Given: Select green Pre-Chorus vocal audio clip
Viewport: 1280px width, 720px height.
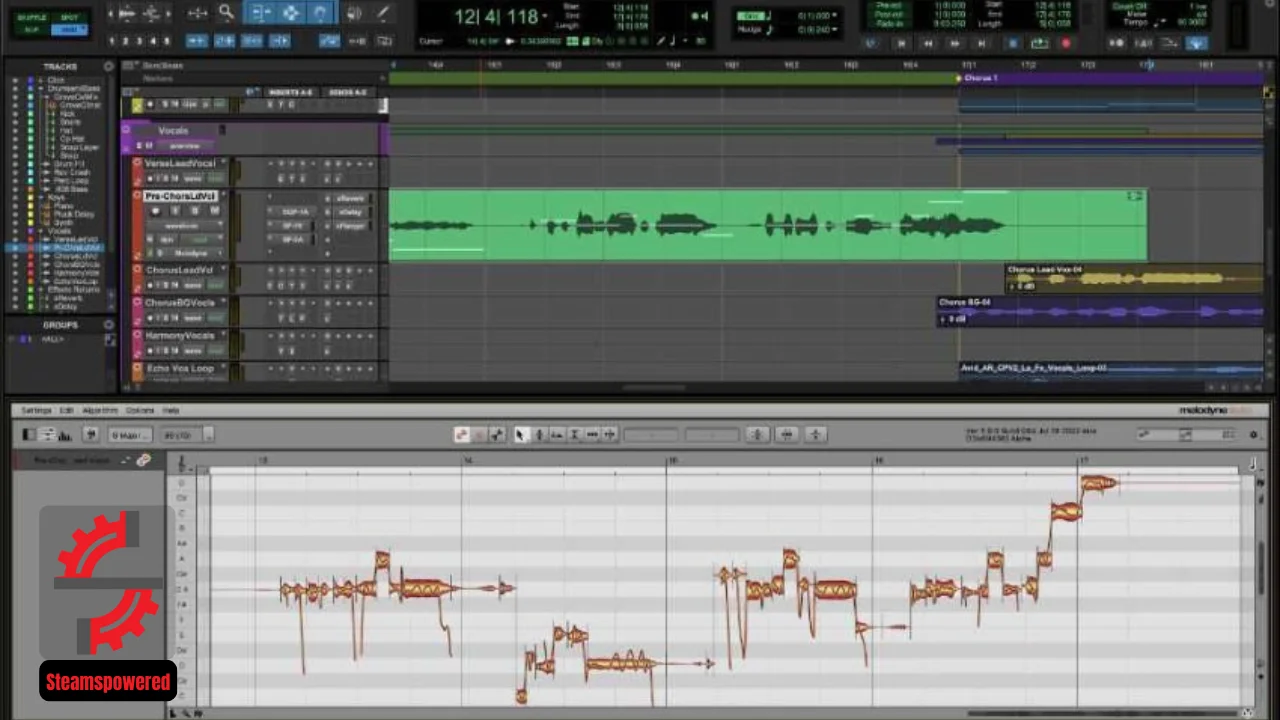Looking at the screenshot, I should coord(767,225).
